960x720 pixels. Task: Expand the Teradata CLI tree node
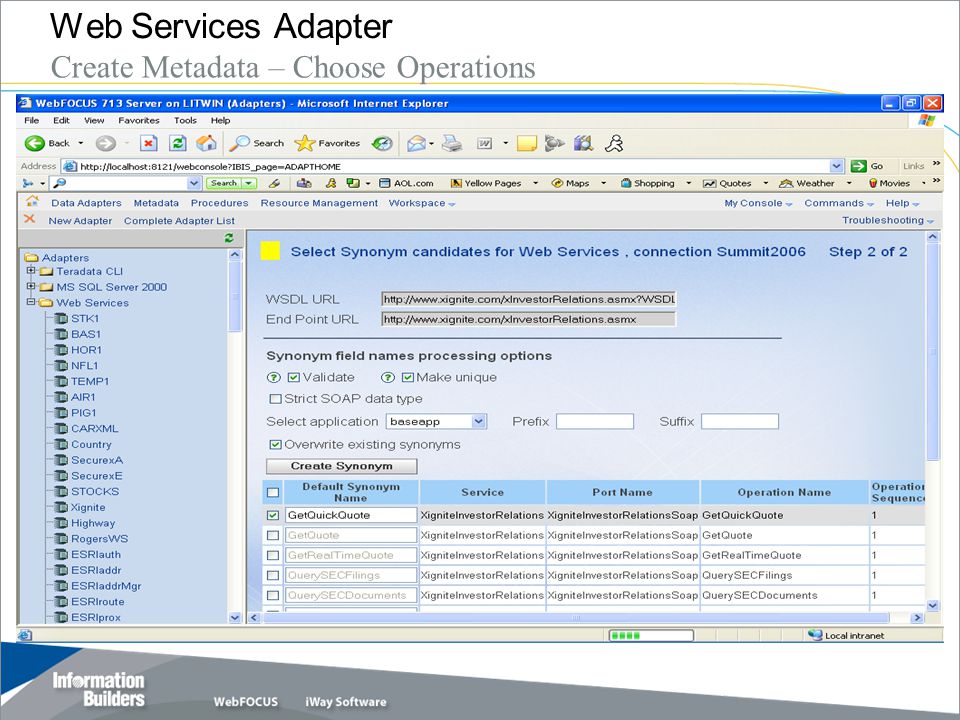coord(31,271)
